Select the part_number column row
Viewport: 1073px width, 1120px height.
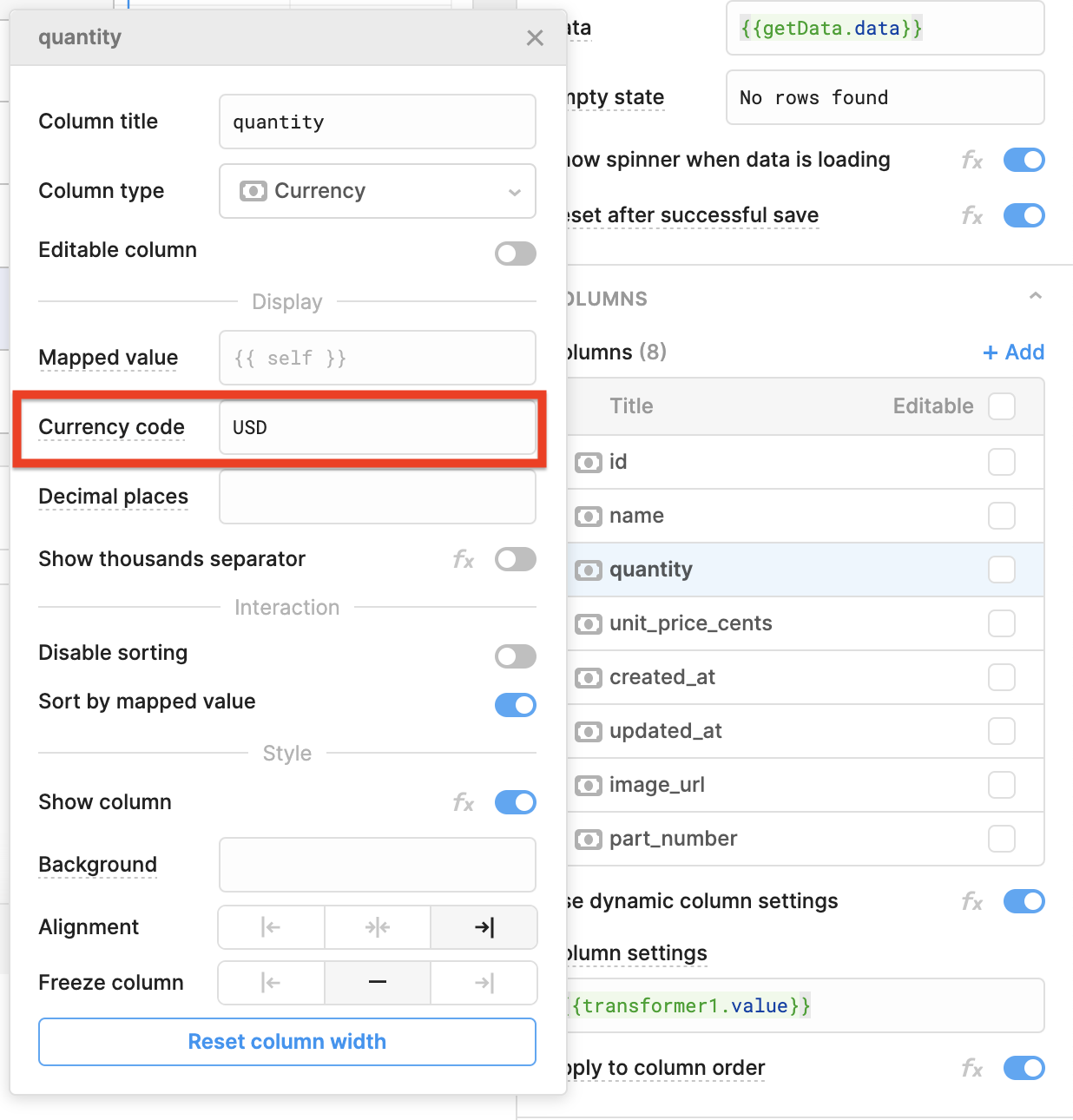(806, 839)
